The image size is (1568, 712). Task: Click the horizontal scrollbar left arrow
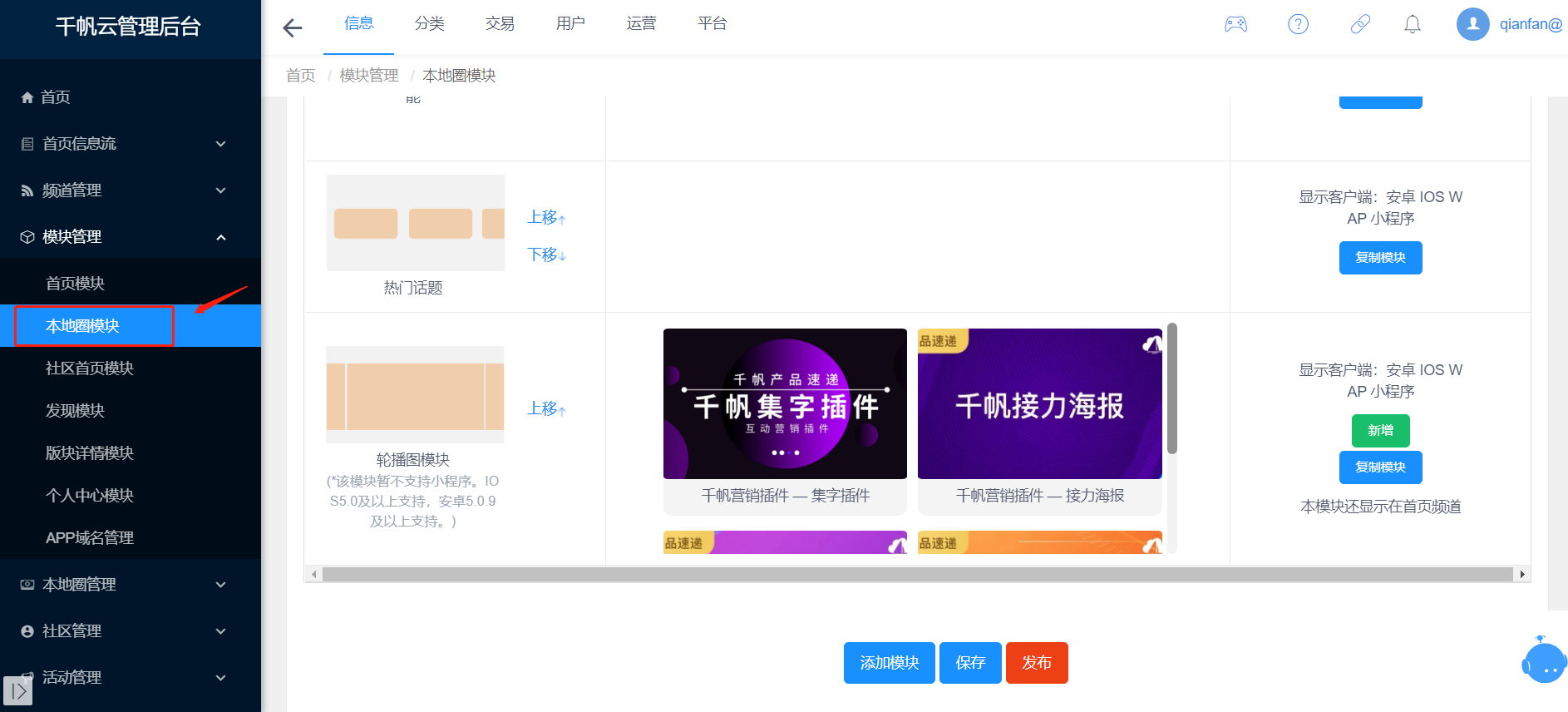click(313, 574)
